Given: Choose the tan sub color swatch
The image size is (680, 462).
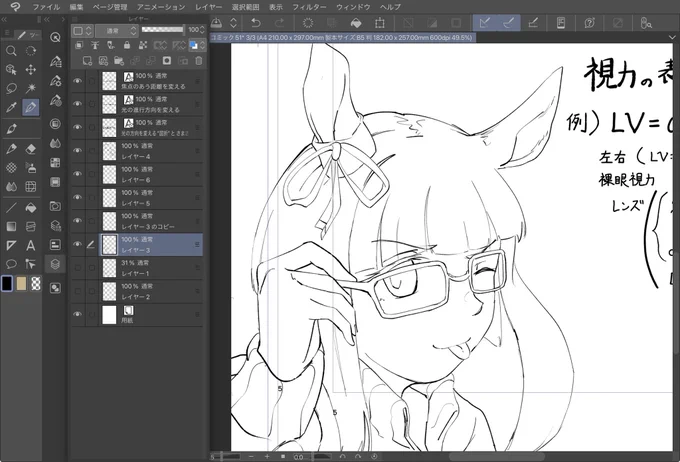Looking at the screenshot, I should tap(21, 283).
